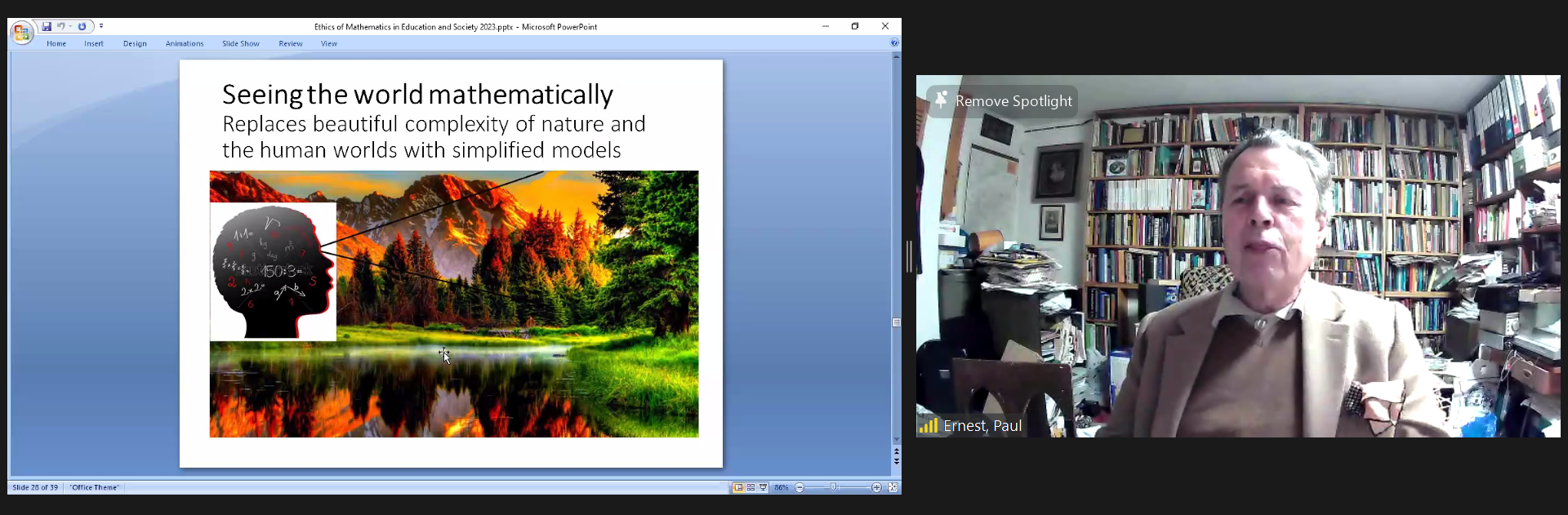Switch to Normal view

738,487
